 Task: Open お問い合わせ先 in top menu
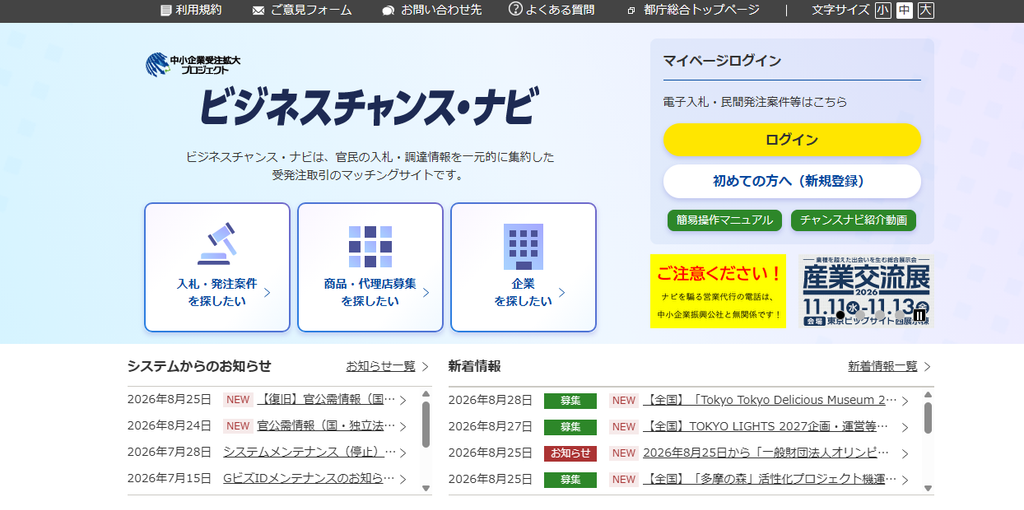point(441,10)
